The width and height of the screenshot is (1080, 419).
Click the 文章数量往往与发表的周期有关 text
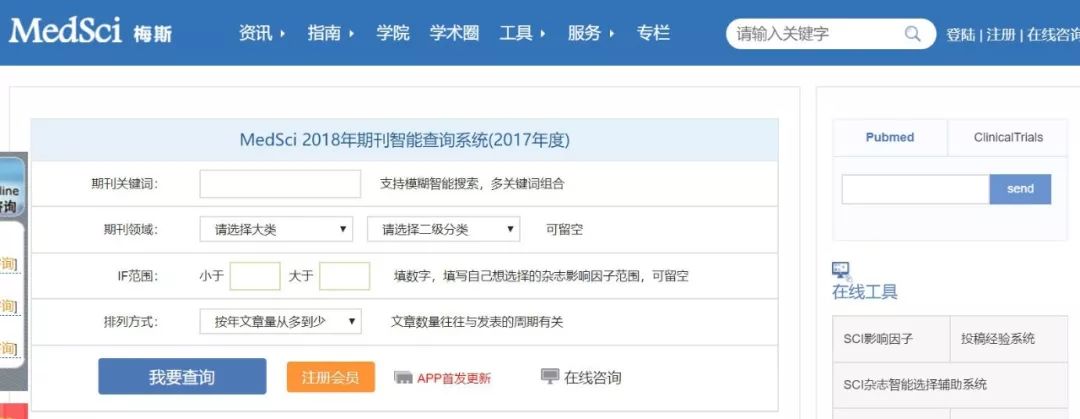[477, 322]
